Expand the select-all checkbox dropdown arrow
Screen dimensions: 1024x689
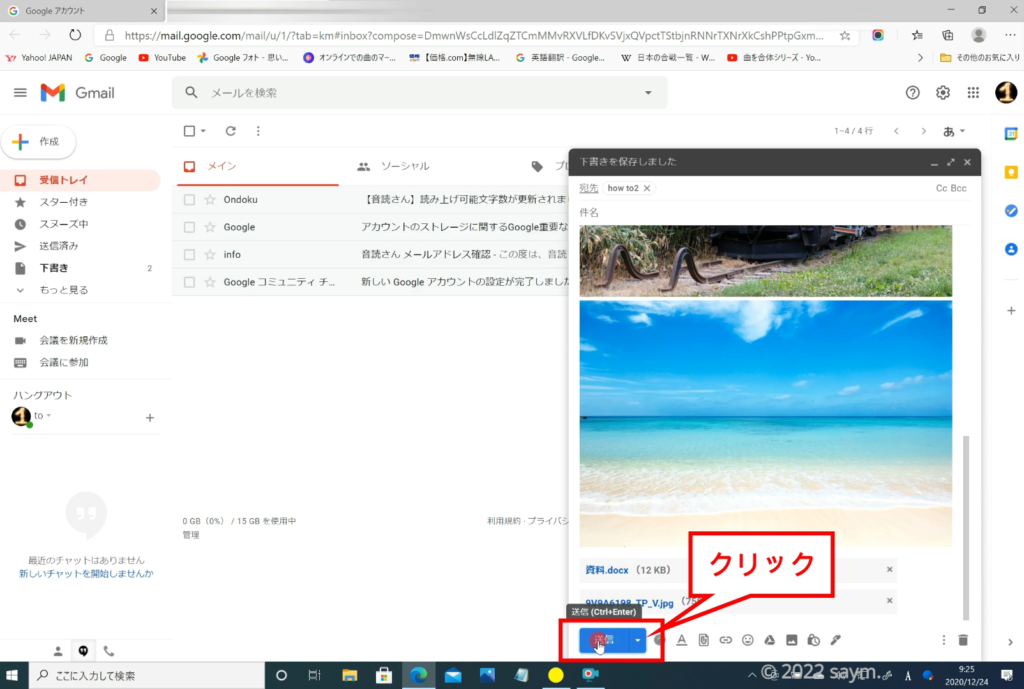tap(203, 131)
